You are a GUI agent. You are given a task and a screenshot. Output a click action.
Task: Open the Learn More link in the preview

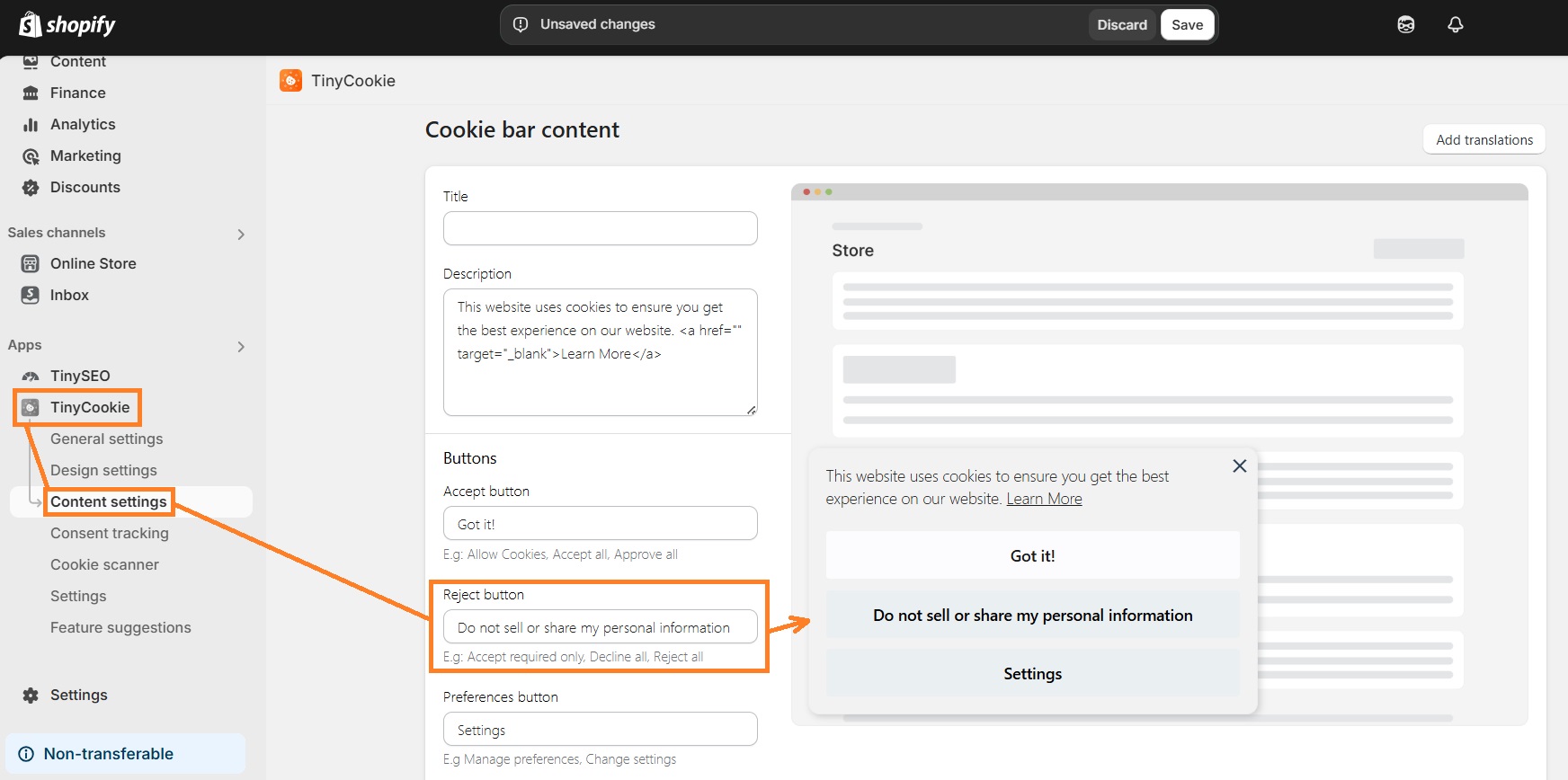pos(1044,498)
